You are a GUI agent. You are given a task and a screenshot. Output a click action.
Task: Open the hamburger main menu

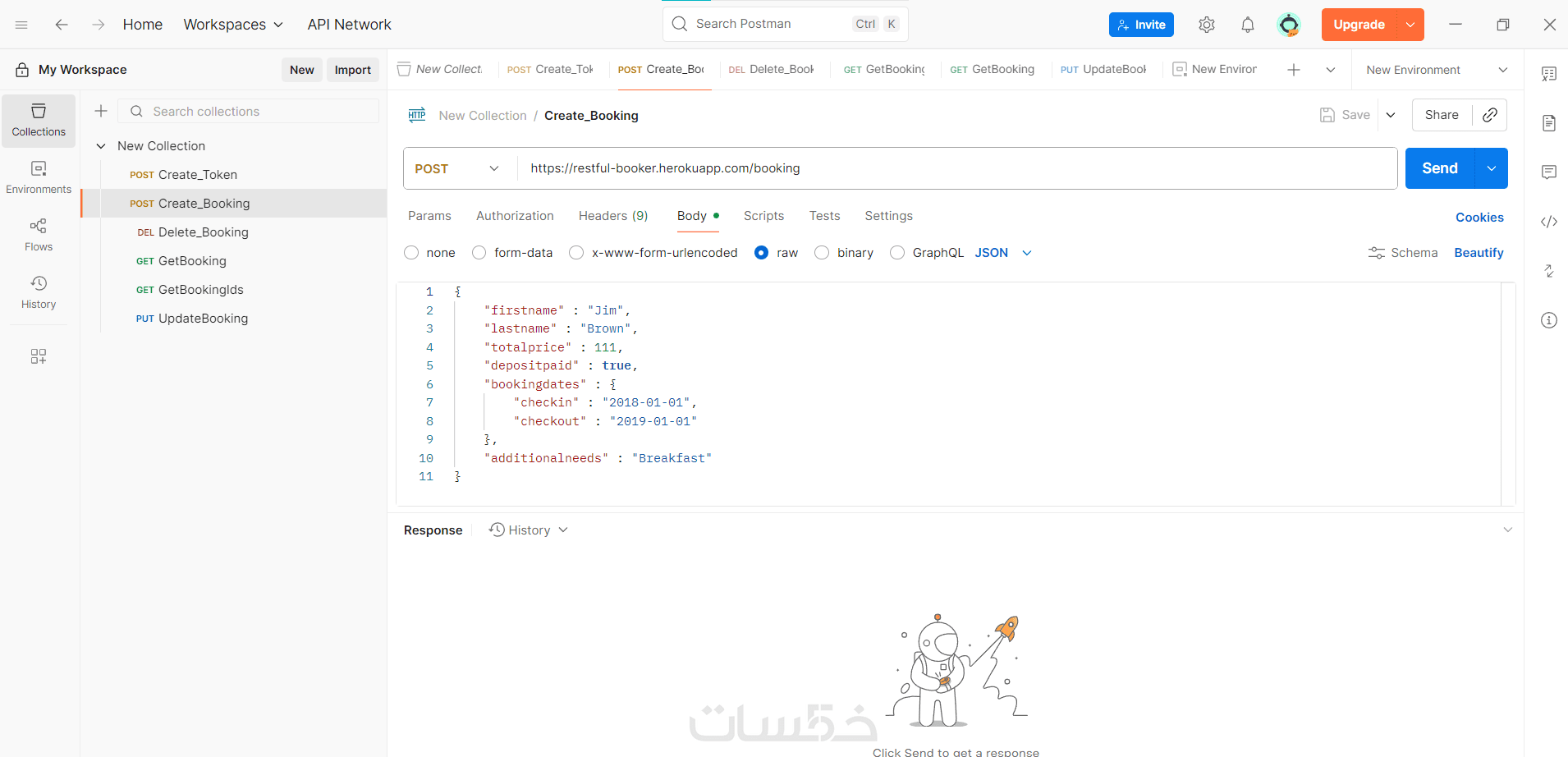(x=22, y=25)
